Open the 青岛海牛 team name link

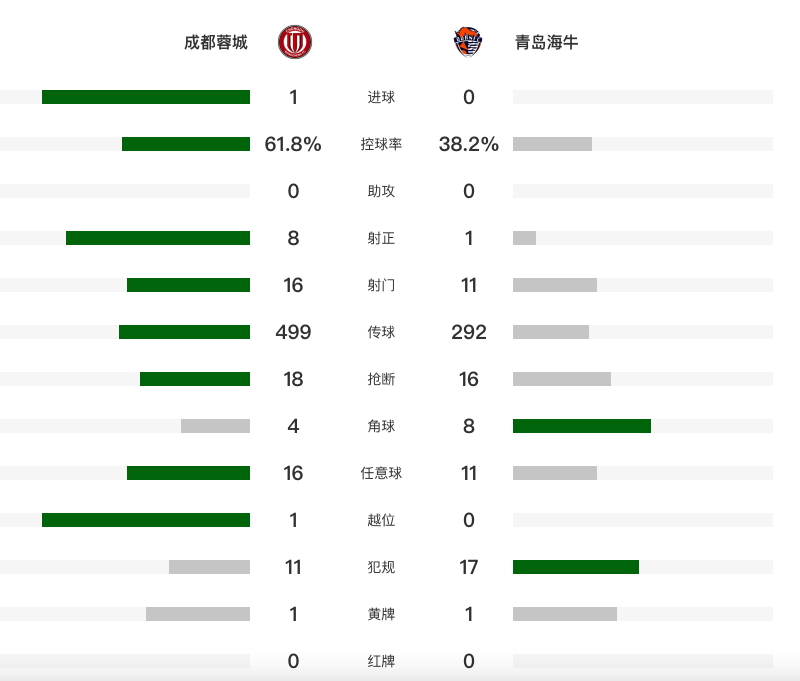click(x=547, y=42)
